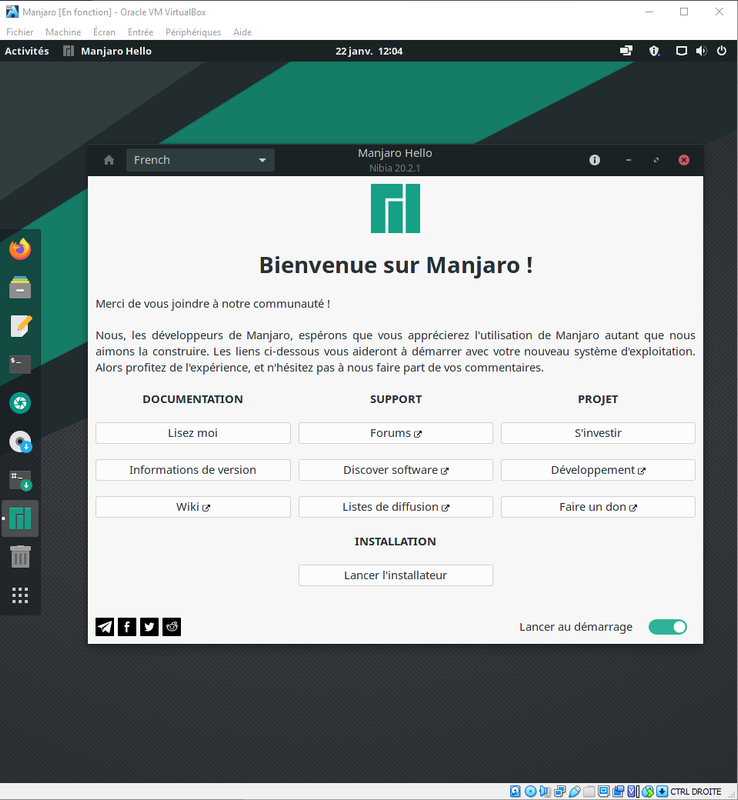Open Firefox from the dock
The image size is (738, 800).
(20, 249)
